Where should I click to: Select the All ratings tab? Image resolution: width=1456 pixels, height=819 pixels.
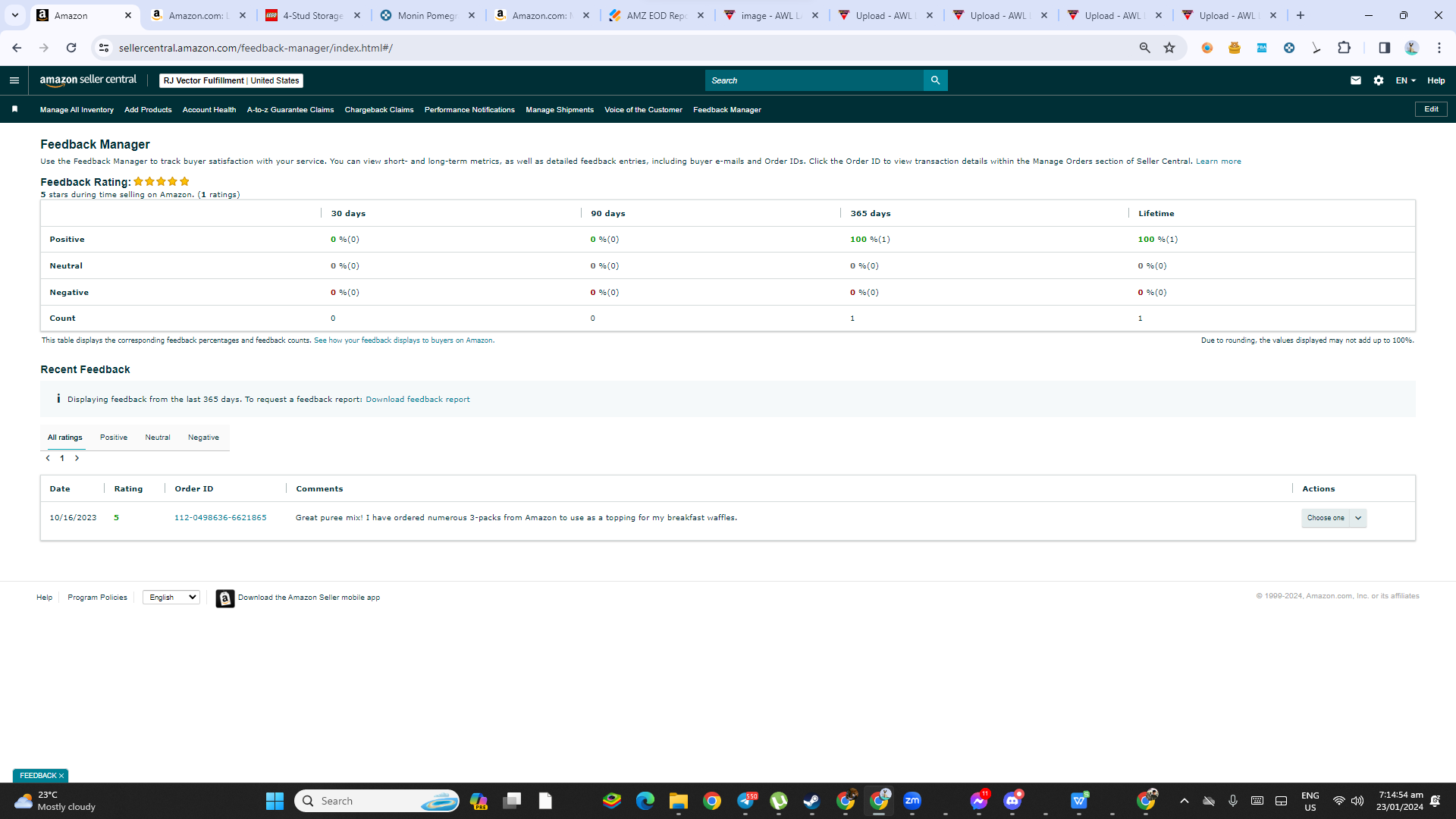pyautogui.click(x=65, y=438)
